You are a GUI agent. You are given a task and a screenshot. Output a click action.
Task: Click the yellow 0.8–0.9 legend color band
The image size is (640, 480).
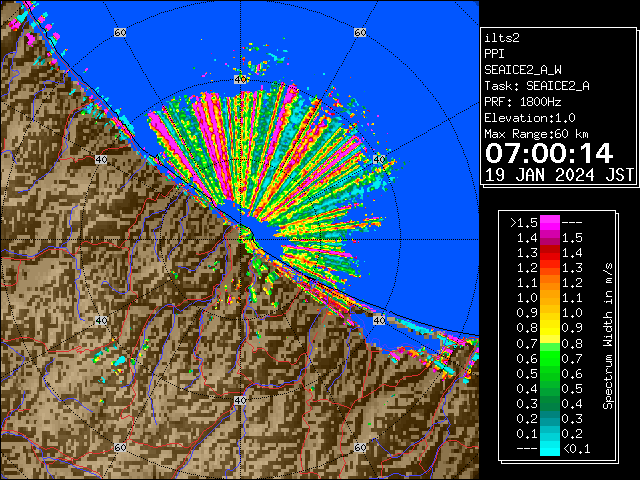pyautogui.click(x=550, y=328)
